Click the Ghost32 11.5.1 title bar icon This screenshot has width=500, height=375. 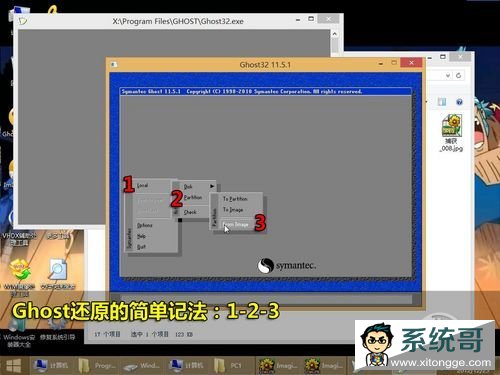(114, 64)
